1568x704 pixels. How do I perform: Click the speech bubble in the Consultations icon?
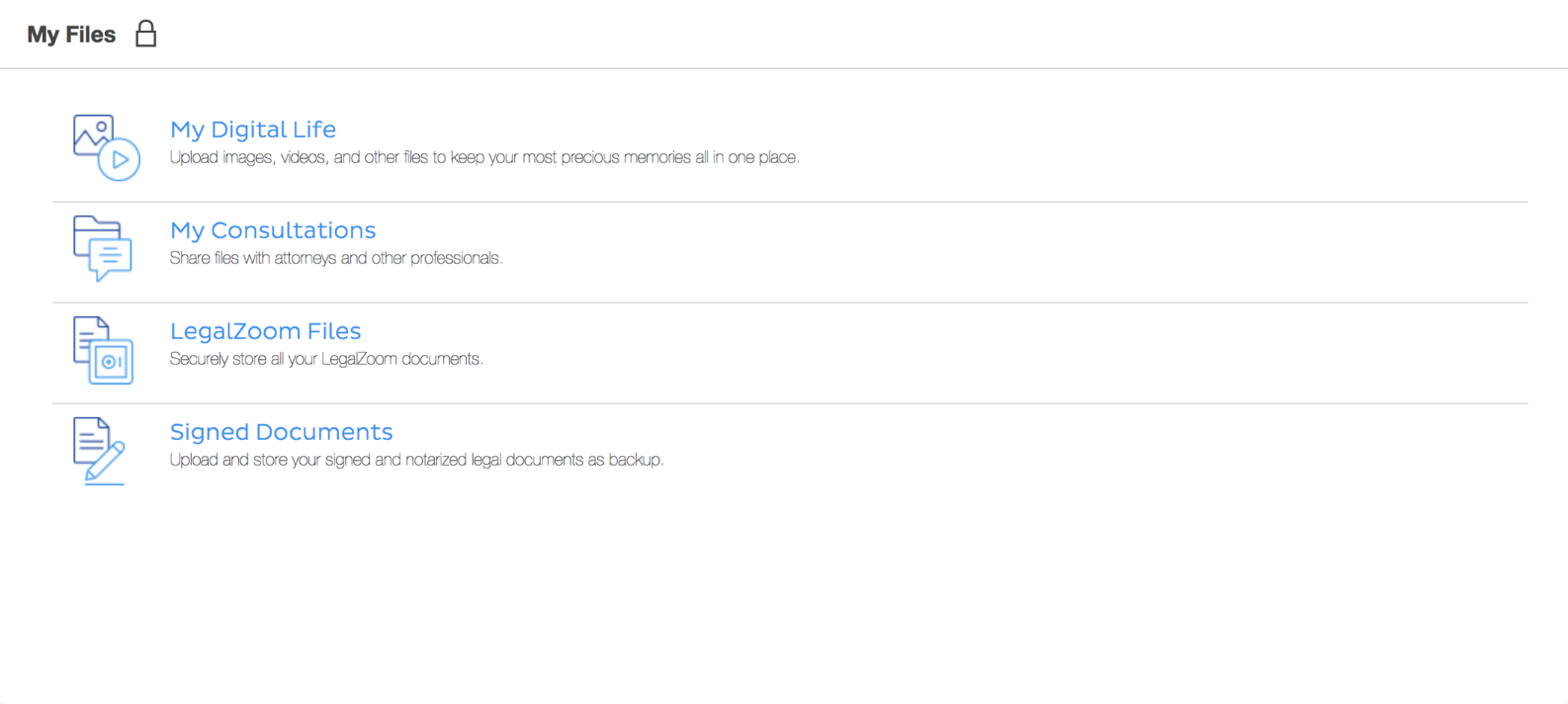pos(111,259)
